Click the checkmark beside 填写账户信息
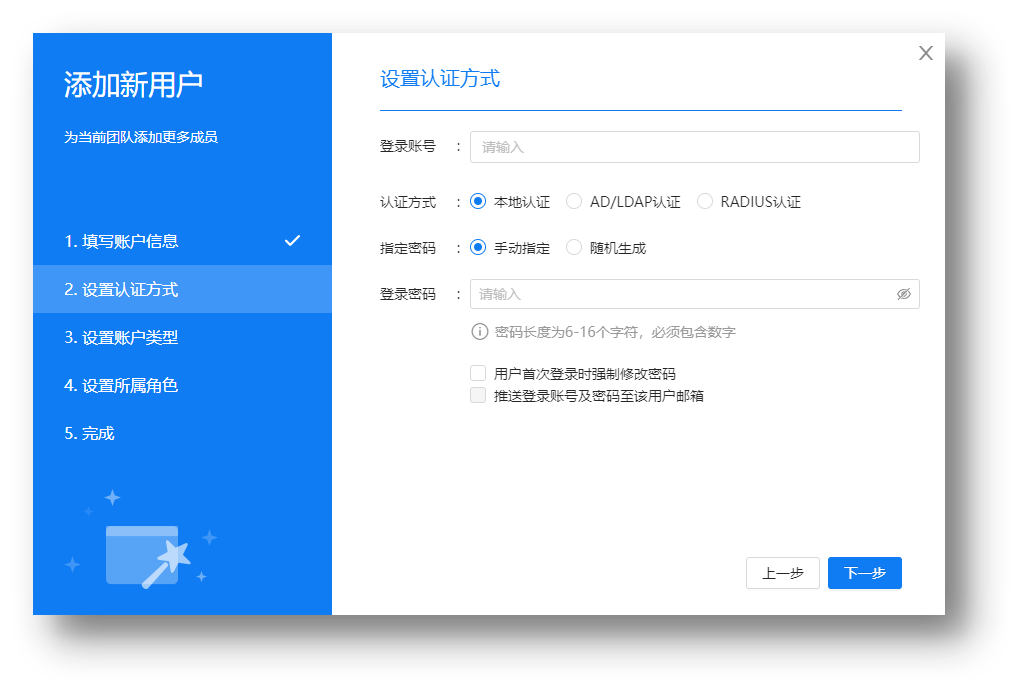The width and height of the screenshot is (1022, 693). (292, 241)
